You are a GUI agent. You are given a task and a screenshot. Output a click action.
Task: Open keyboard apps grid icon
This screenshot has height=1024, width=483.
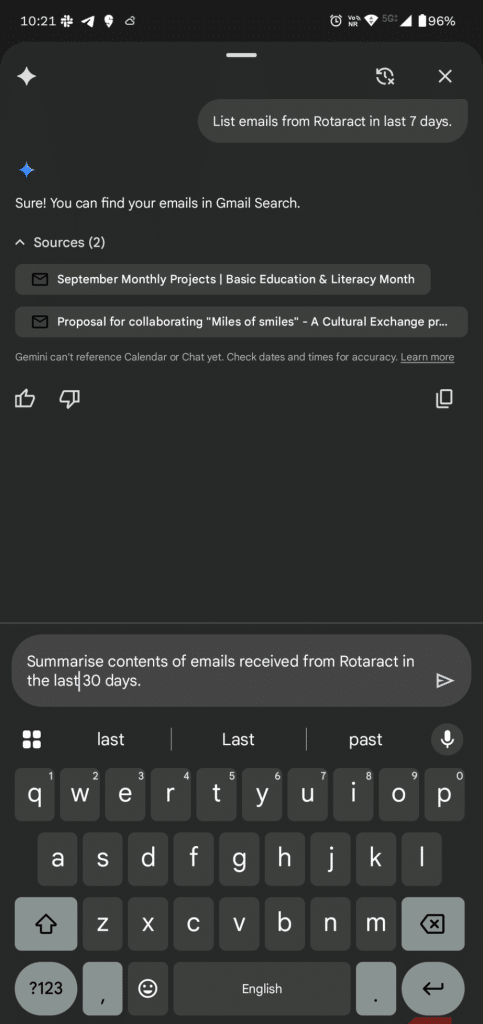[x=32, y=739]
